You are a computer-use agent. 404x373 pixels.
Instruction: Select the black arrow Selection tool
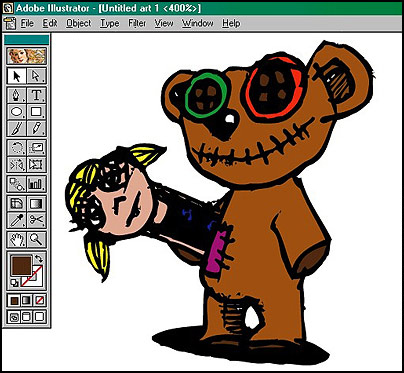[x=17, y=76]
